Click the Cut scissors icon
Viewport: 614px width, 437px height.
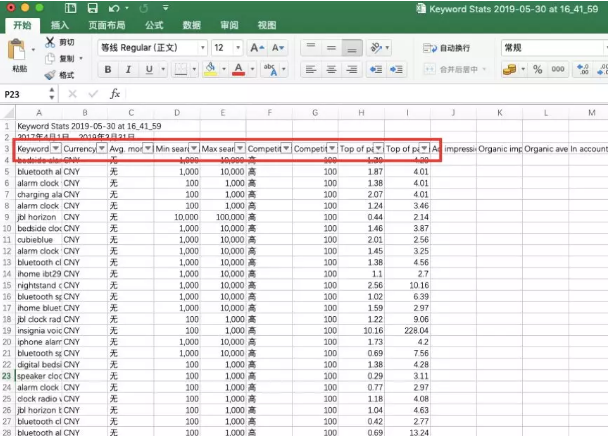51,43
